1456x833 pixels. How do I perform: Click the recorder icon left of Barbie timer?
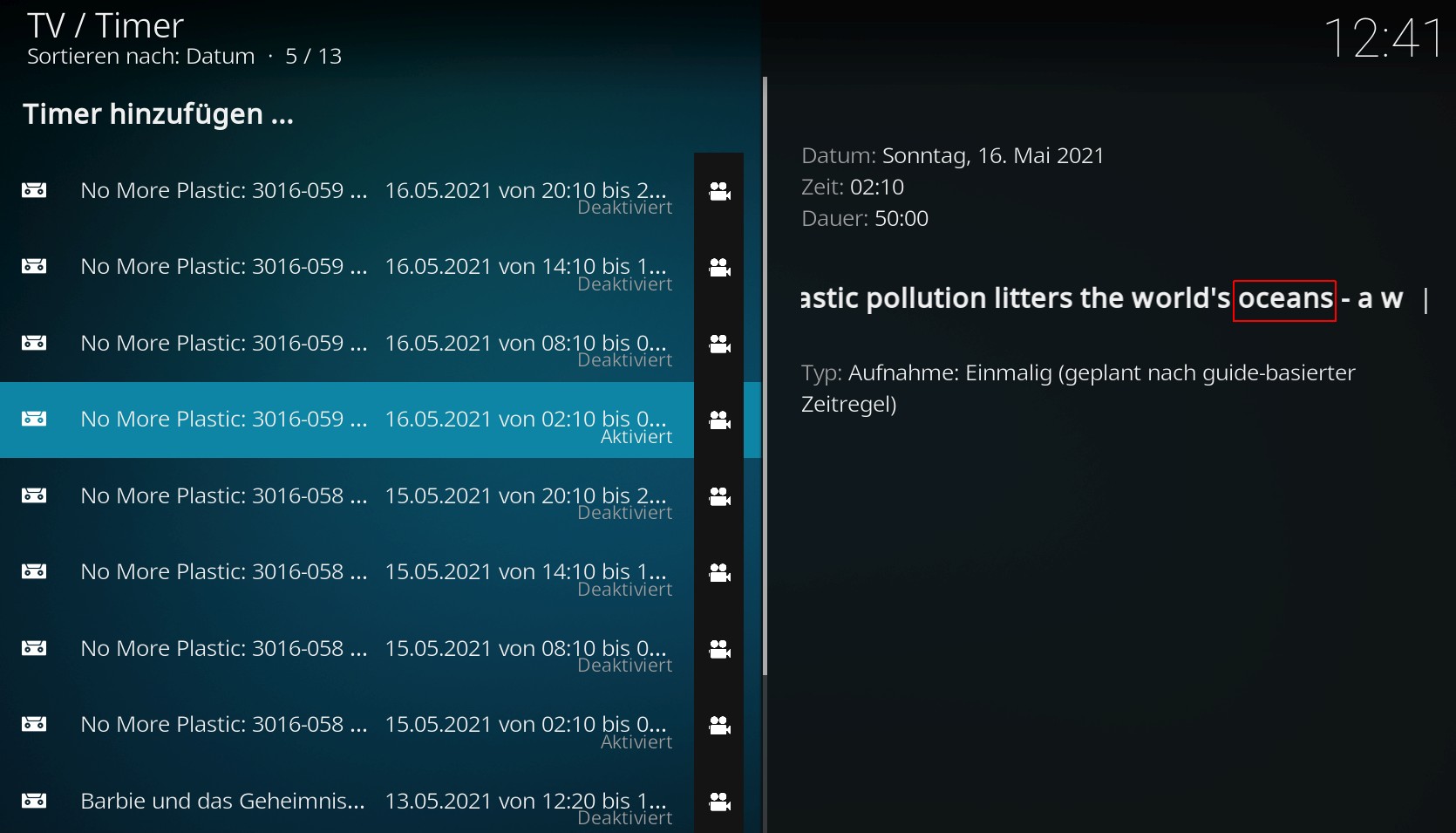(34, 801)
